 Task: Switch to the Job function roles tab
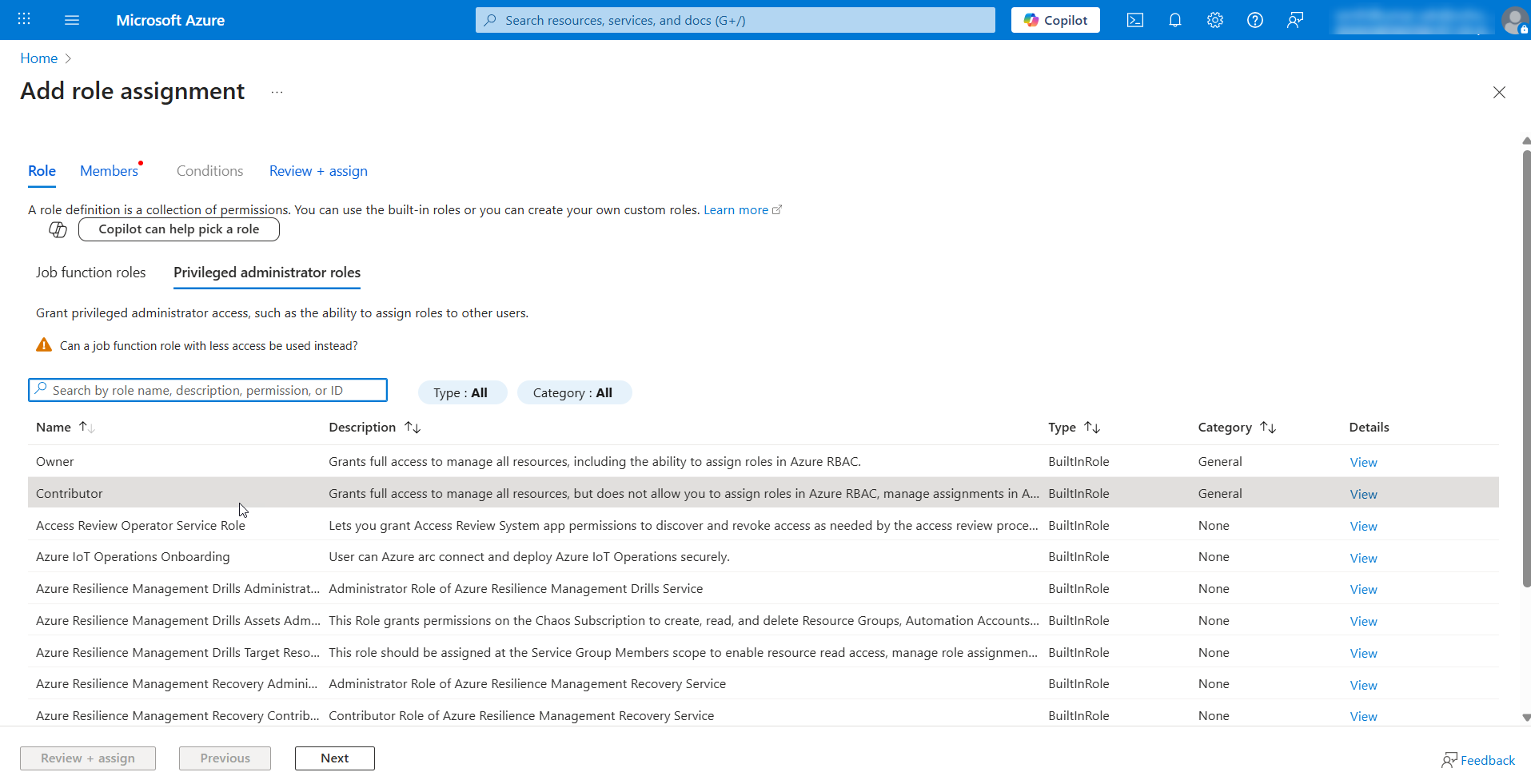(90, 273)
